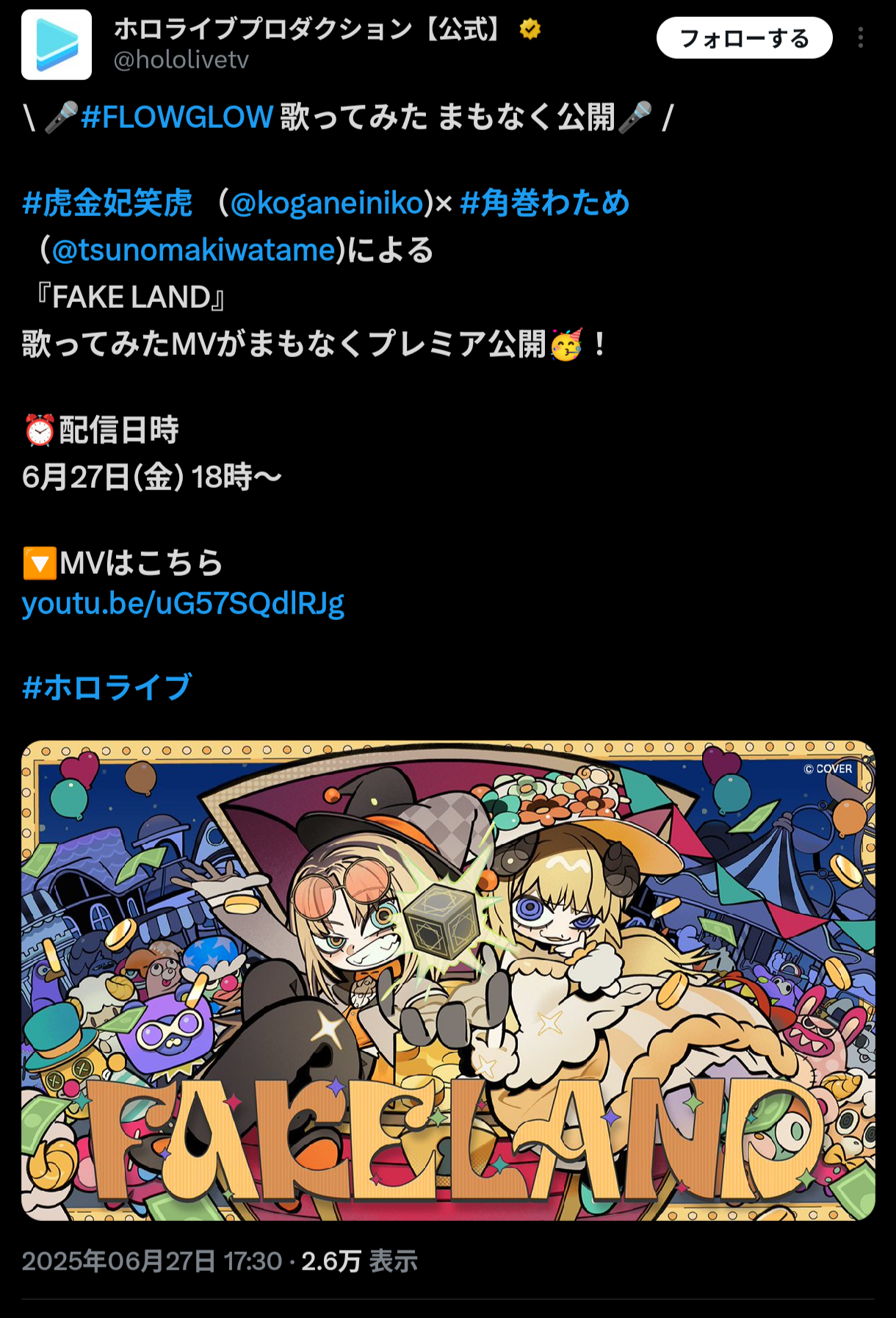Screen dimensions: 896x1318
Task: Click the microphone emoji before #FLOWGLOW
Action: point(61,117)
